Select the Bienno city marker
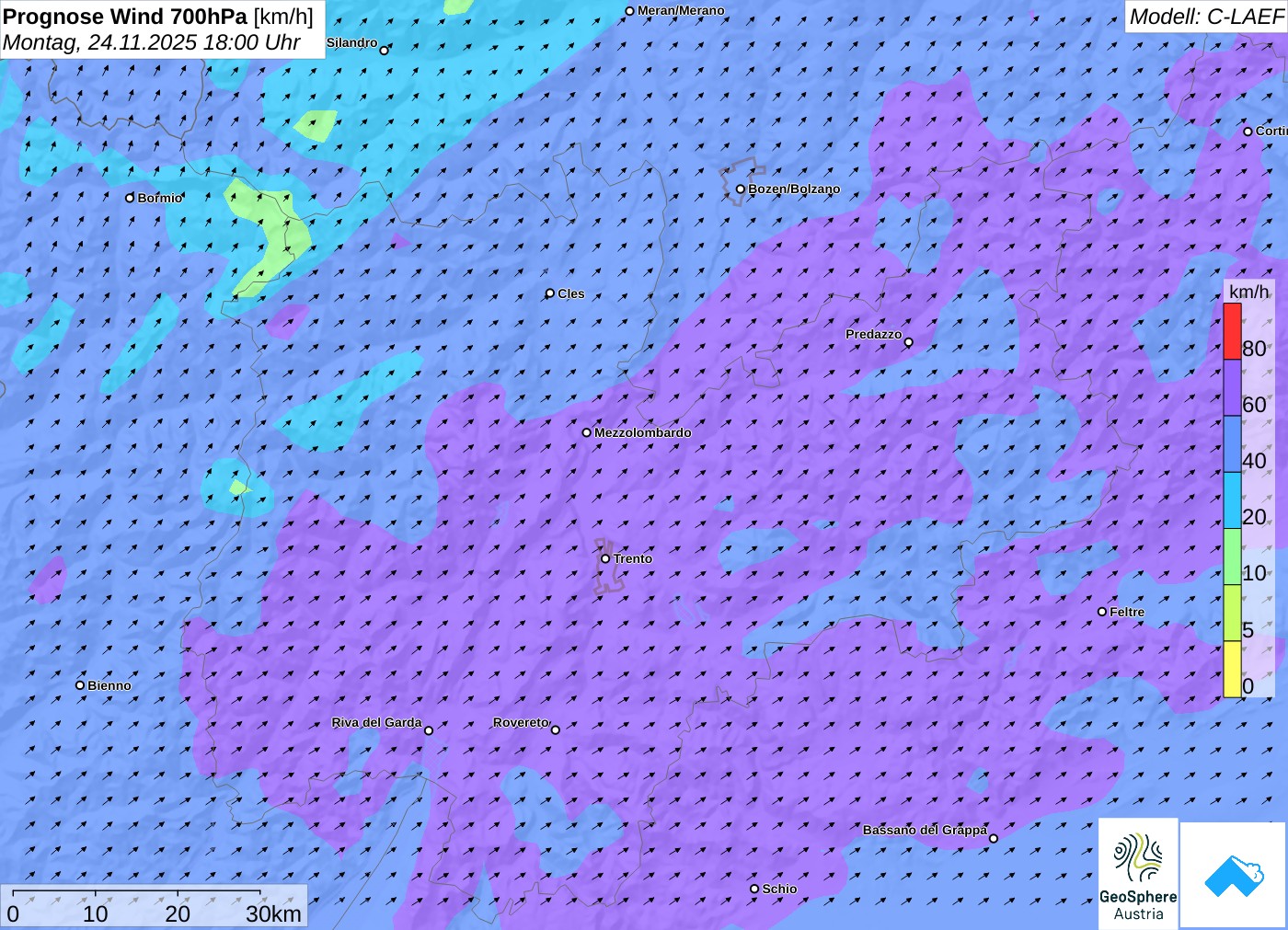The image size is (1288, 930). [80, 685]
